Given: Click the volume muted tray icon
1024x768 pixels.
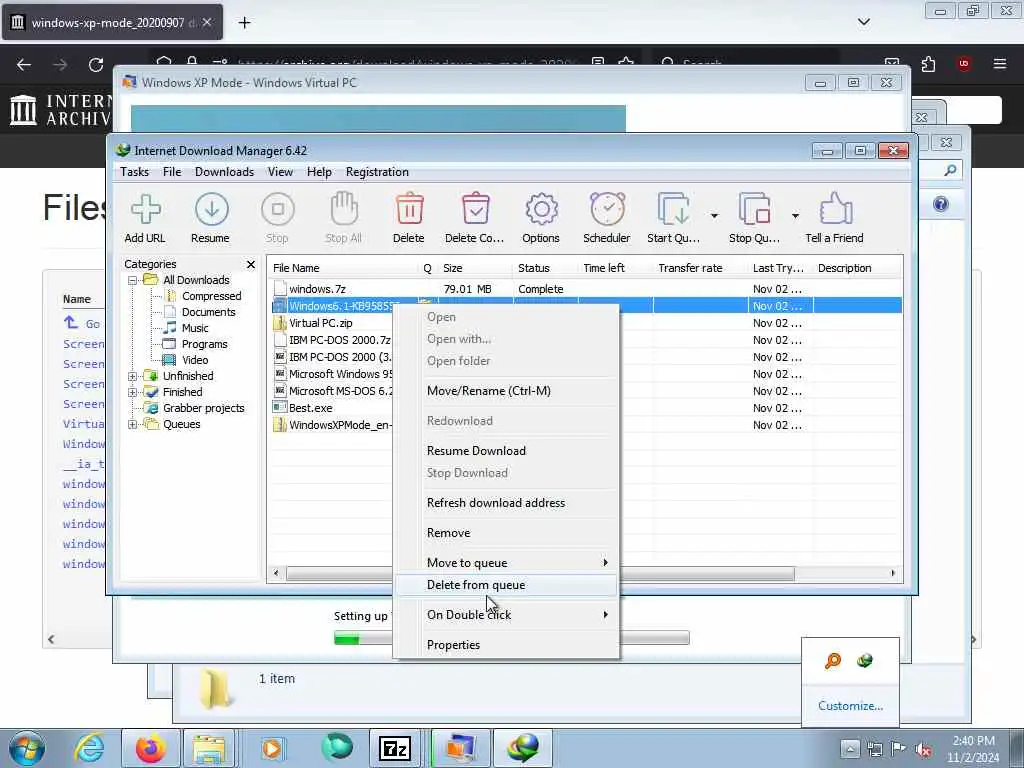Looking at the screenshot, I should (x=923, y=749).
